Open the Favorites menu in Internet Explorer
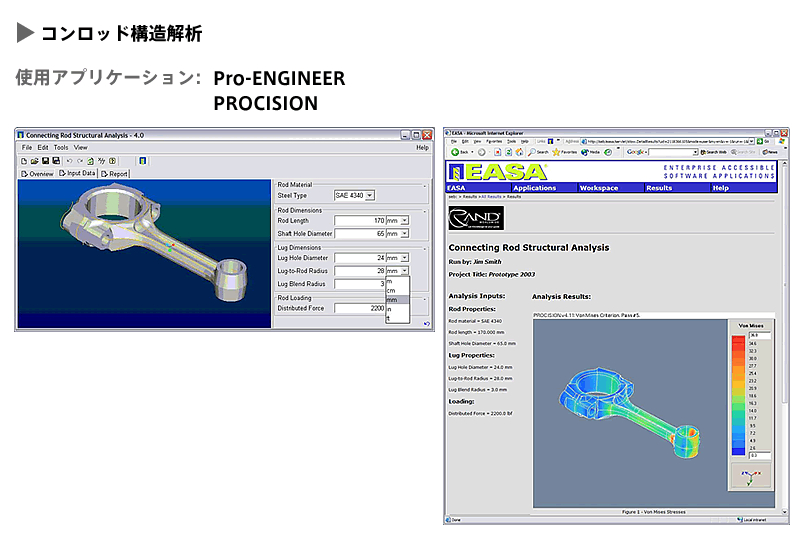The height and width of the screenshot is (543, 800). (x=494, y=141)
